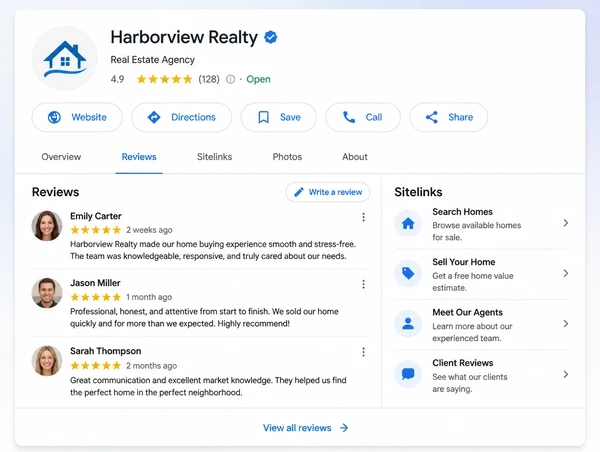Screen dimensions: 600x452
Task: Click the chat bubble icon for Client Reviews
Action: tap(408, 374)
